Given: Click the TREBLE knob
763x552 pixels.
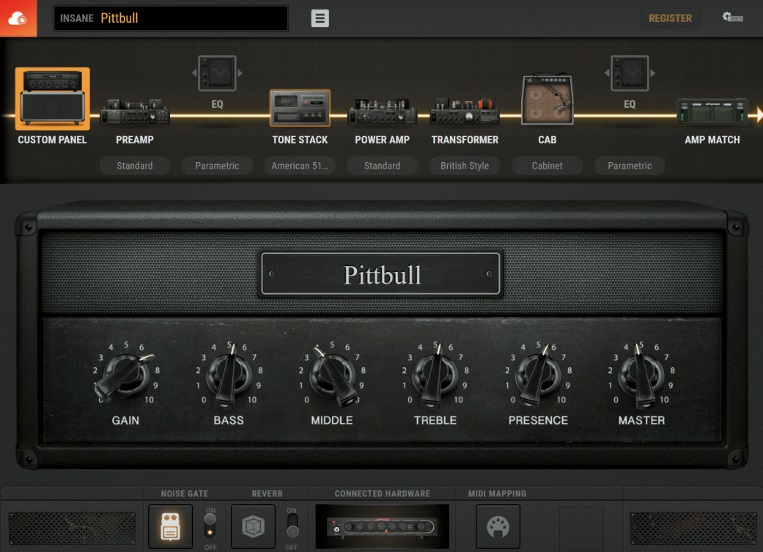Looking at the screenshot, I should coord(435,376).
